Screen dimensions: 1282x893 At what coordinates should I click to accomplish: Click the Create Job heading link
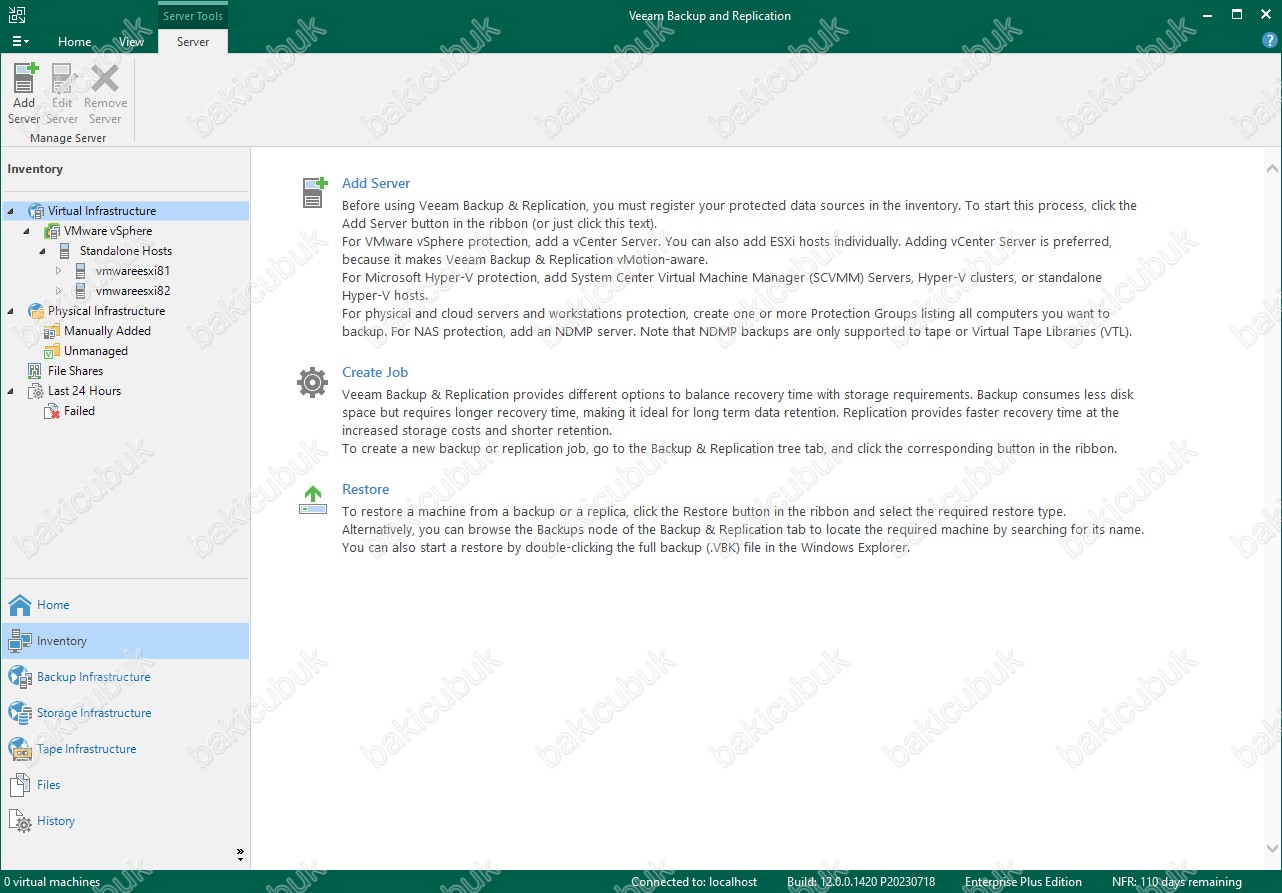pyautogui.click(x=375, y=372)
